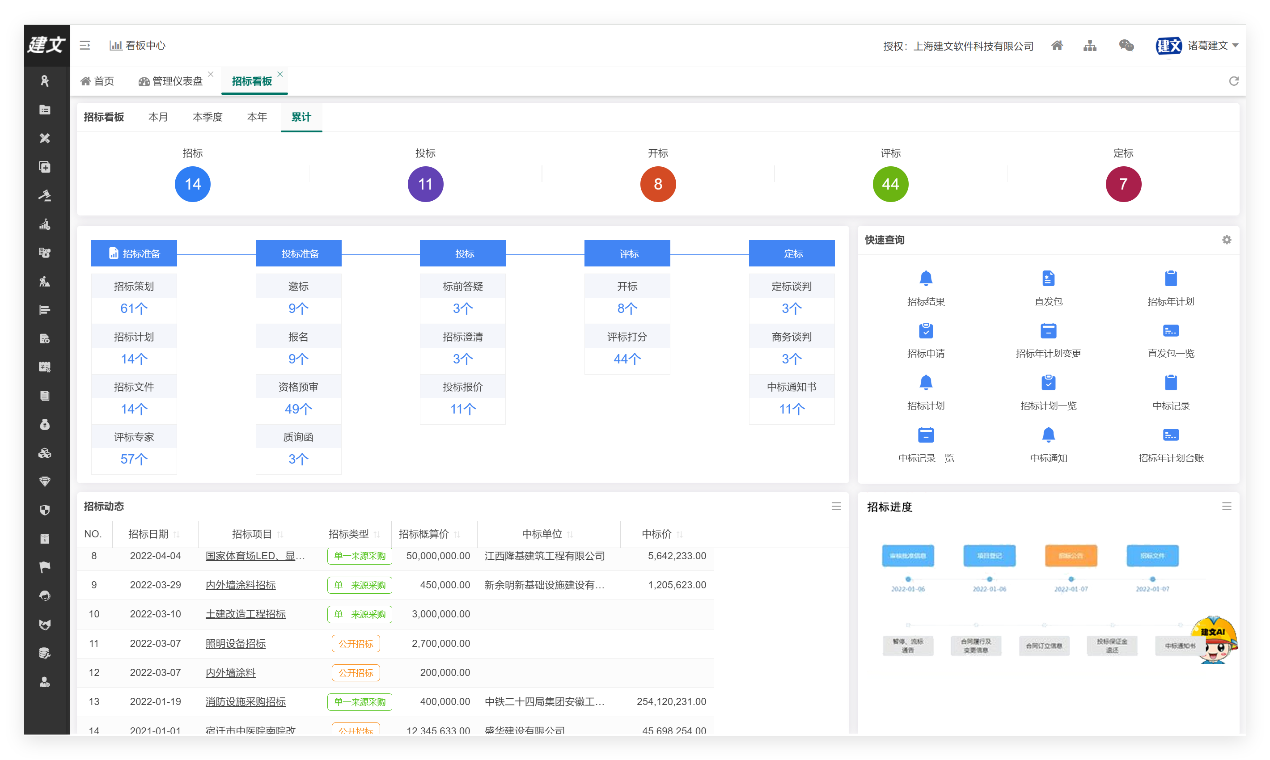The image size is (1270, 760).
Task: Refresh the page using the reload icon
Action: 1233,81
